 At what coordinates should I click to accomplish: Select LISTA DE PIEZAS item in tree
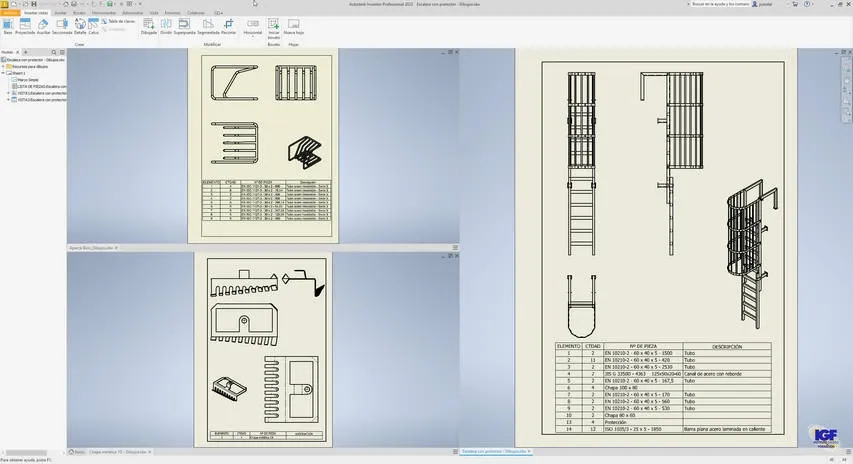pyautogui.click(x=39, y=86)
